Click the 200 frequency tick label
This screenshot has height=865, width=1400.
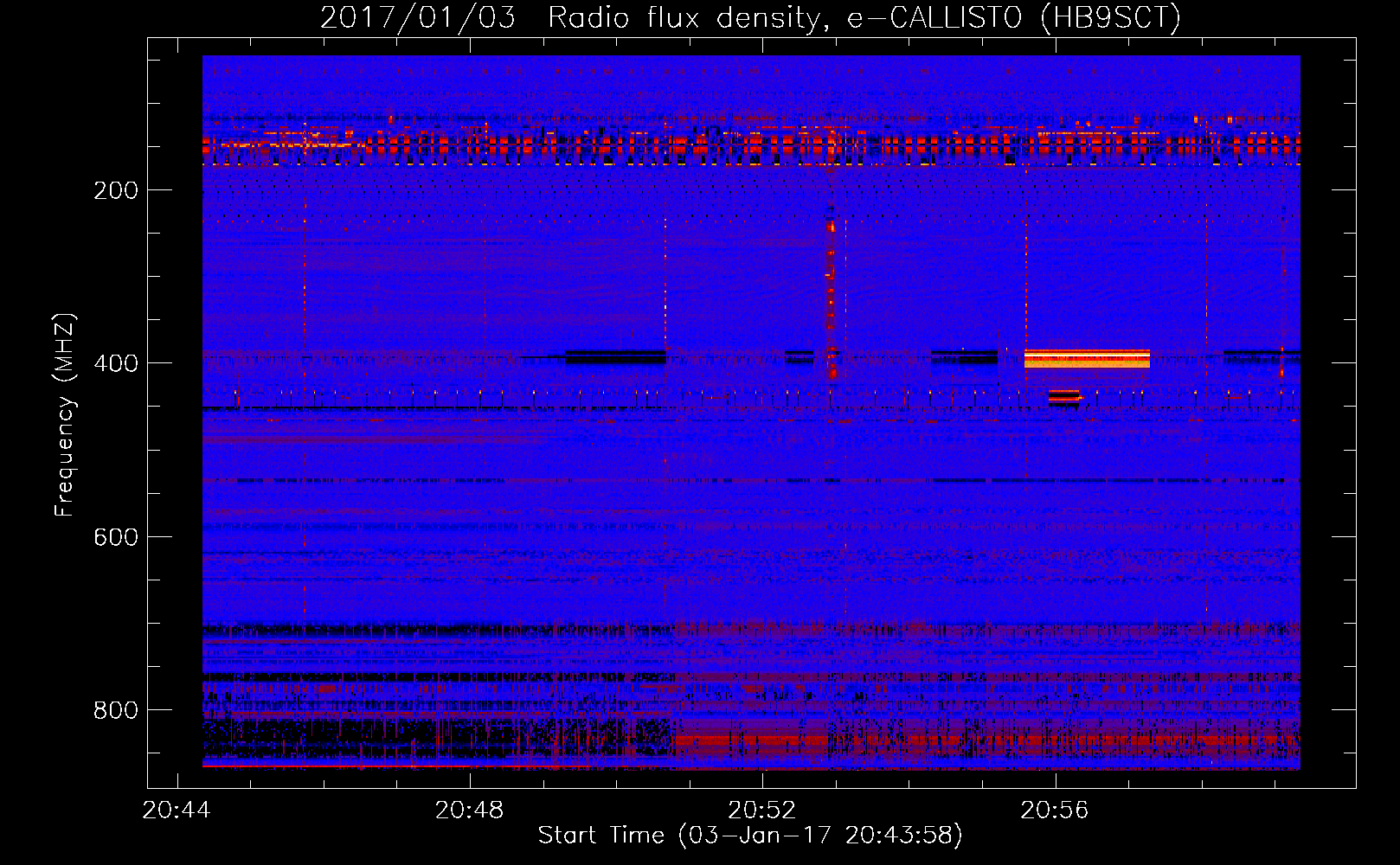(x=116, y=190)
